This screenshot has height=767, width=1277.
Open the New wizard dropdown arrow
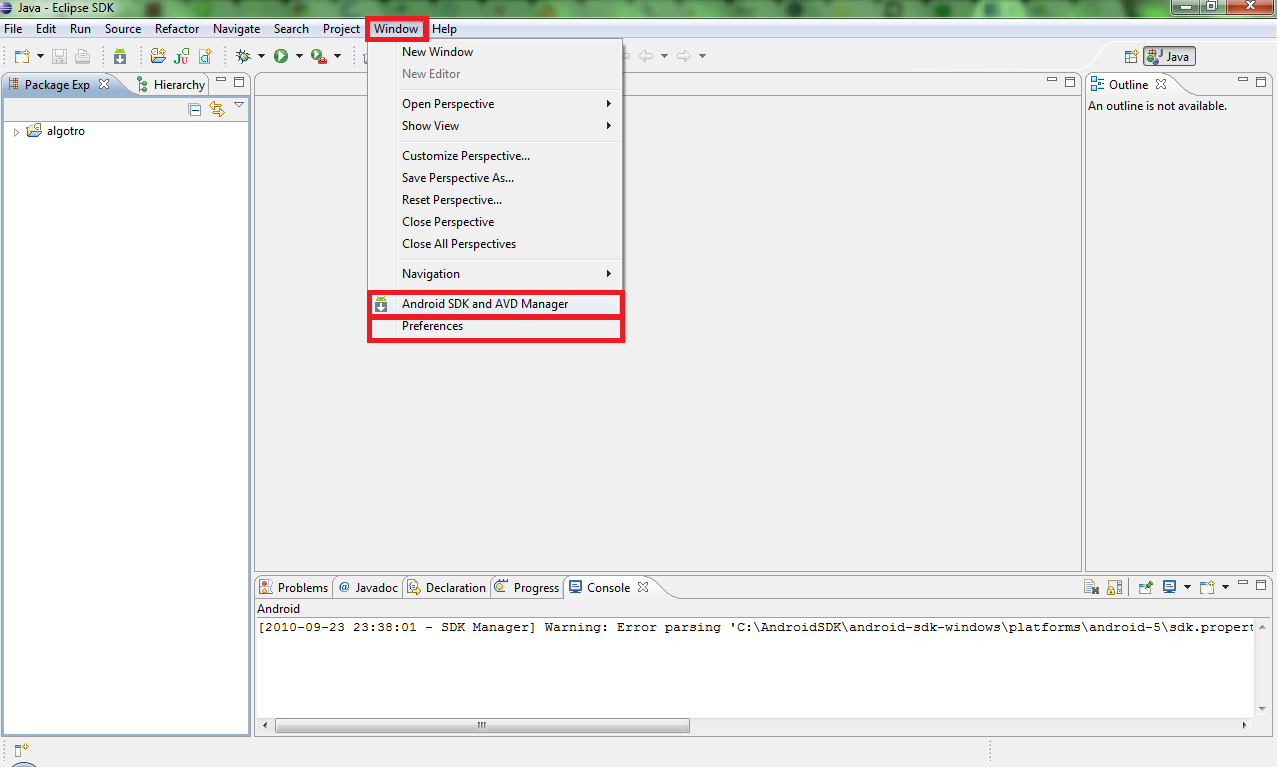pos(40,56)
